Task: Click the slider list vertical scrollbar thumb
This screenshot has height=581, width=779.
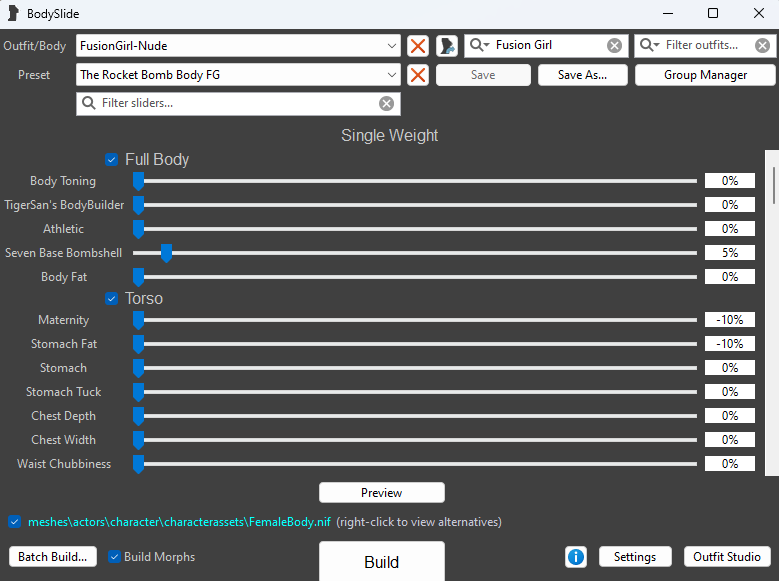Action: [774, 185]
